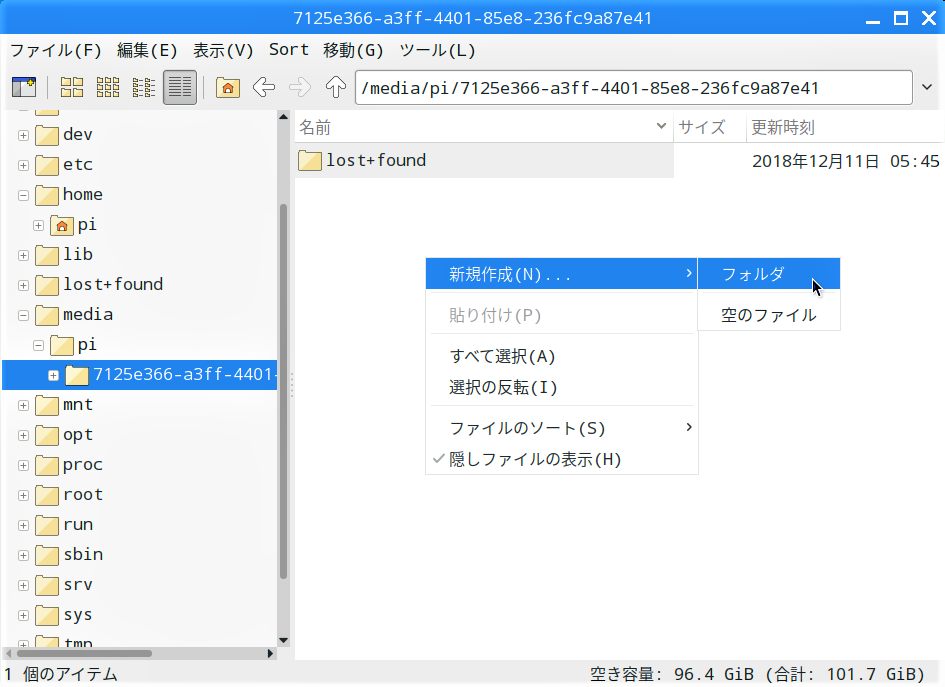Switch to compact list view
The height and width of the screenshot is (687, 945).
[x=144, y=88]
